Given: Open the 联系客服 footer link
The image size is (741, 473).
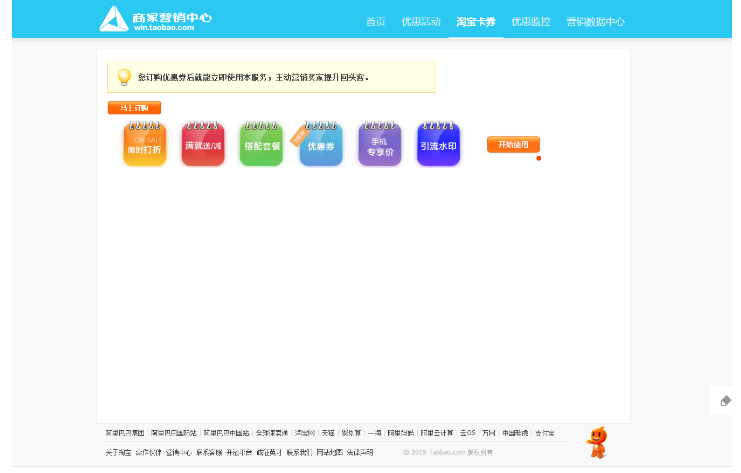Looking at the screenshot, I should point(209,453).
